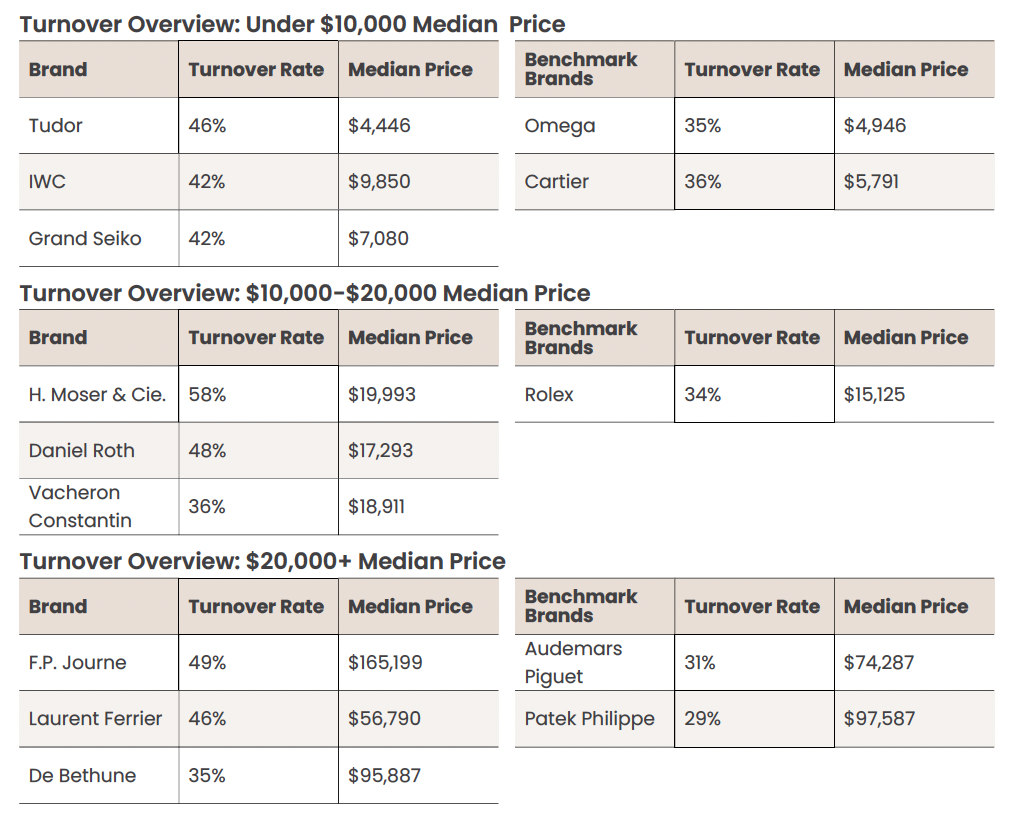
Task: Select Omega benchmark brand cell
Action: (560, 126)
